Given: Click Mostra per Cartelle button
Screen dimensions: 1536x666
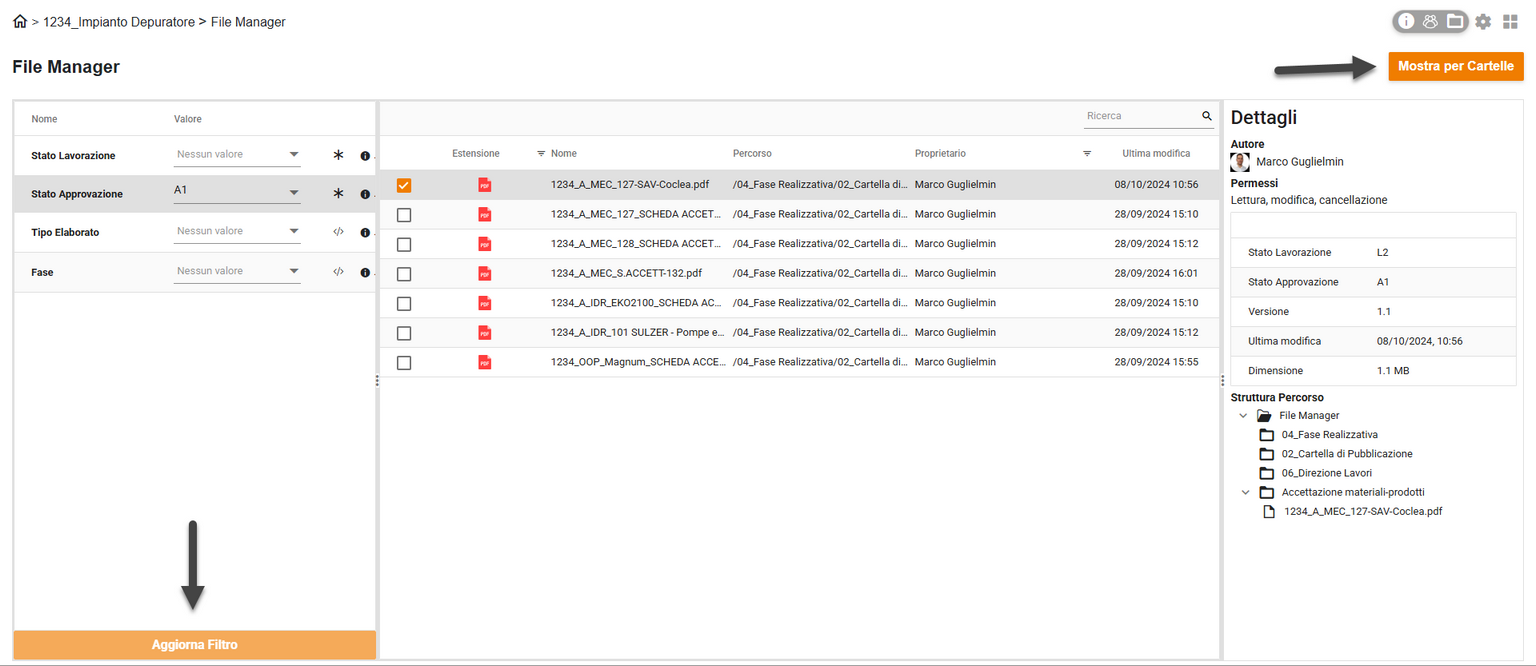Looking at the screenshot, I should coord(1456,66).
